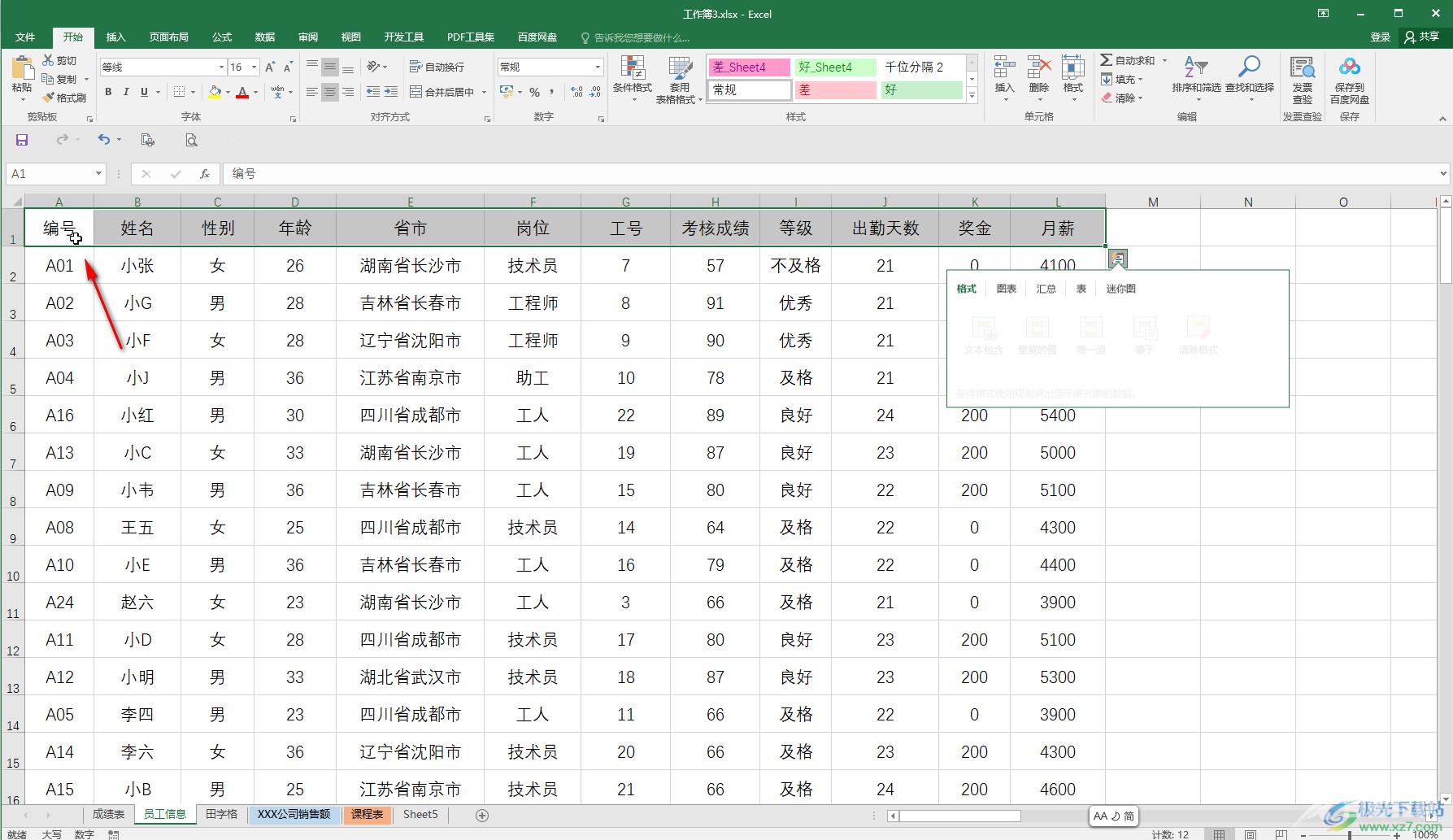Increase font size with the large A icon
Image resolution: width=1453 pixels, height=840 pixels.
tap(270, 67)
